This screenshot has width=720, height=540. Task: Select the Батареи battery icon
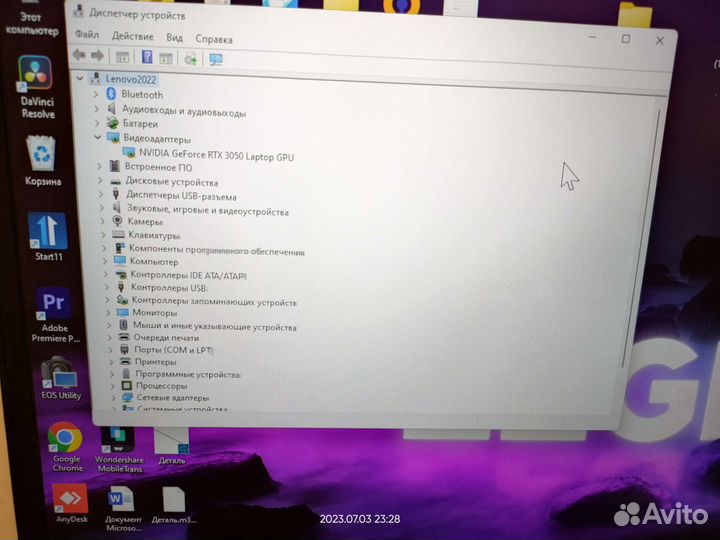tap(112, 123)
